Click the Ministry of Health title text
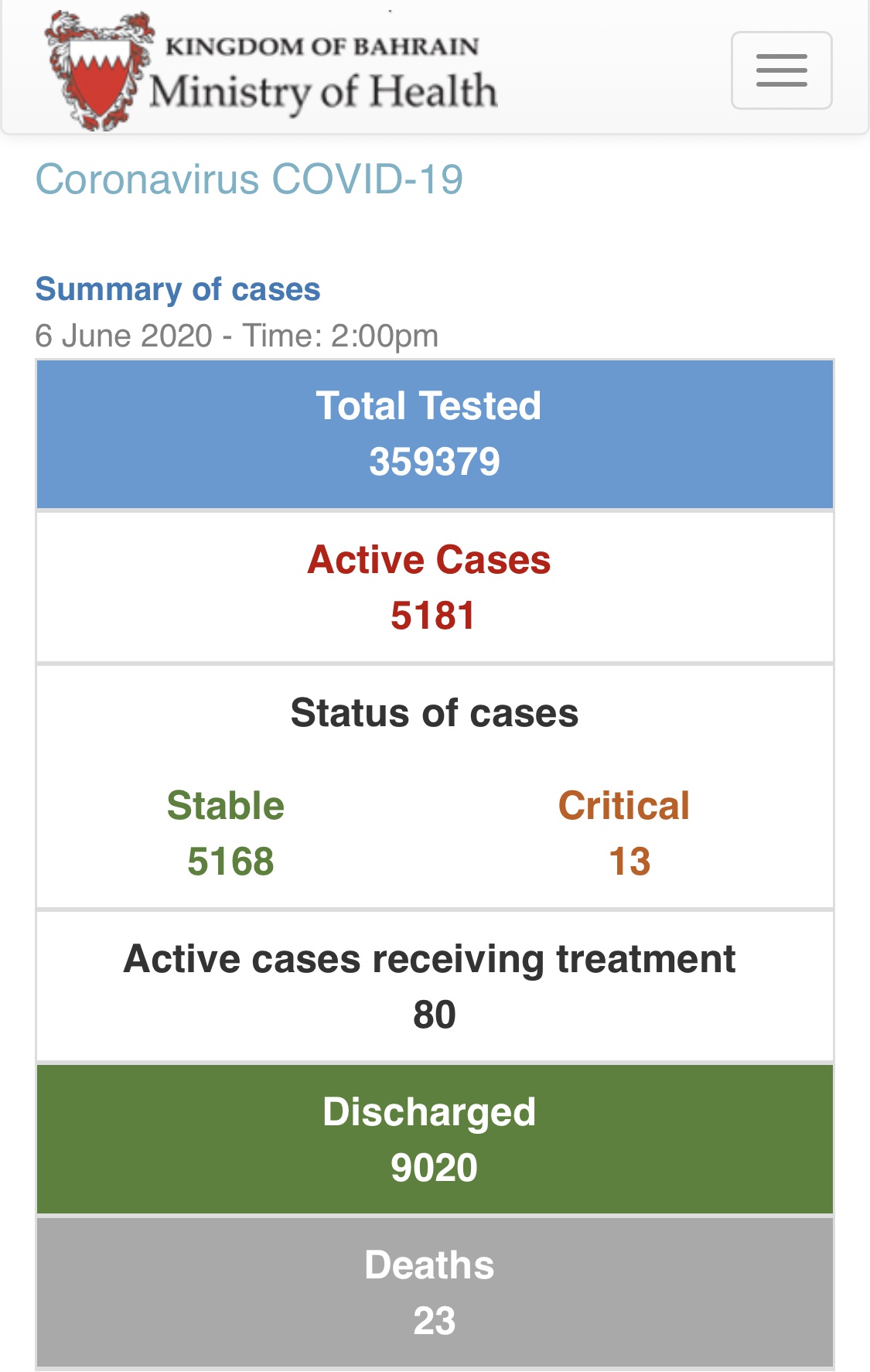The width and height of the screenshot is (870, 1372). pos(323,92)
